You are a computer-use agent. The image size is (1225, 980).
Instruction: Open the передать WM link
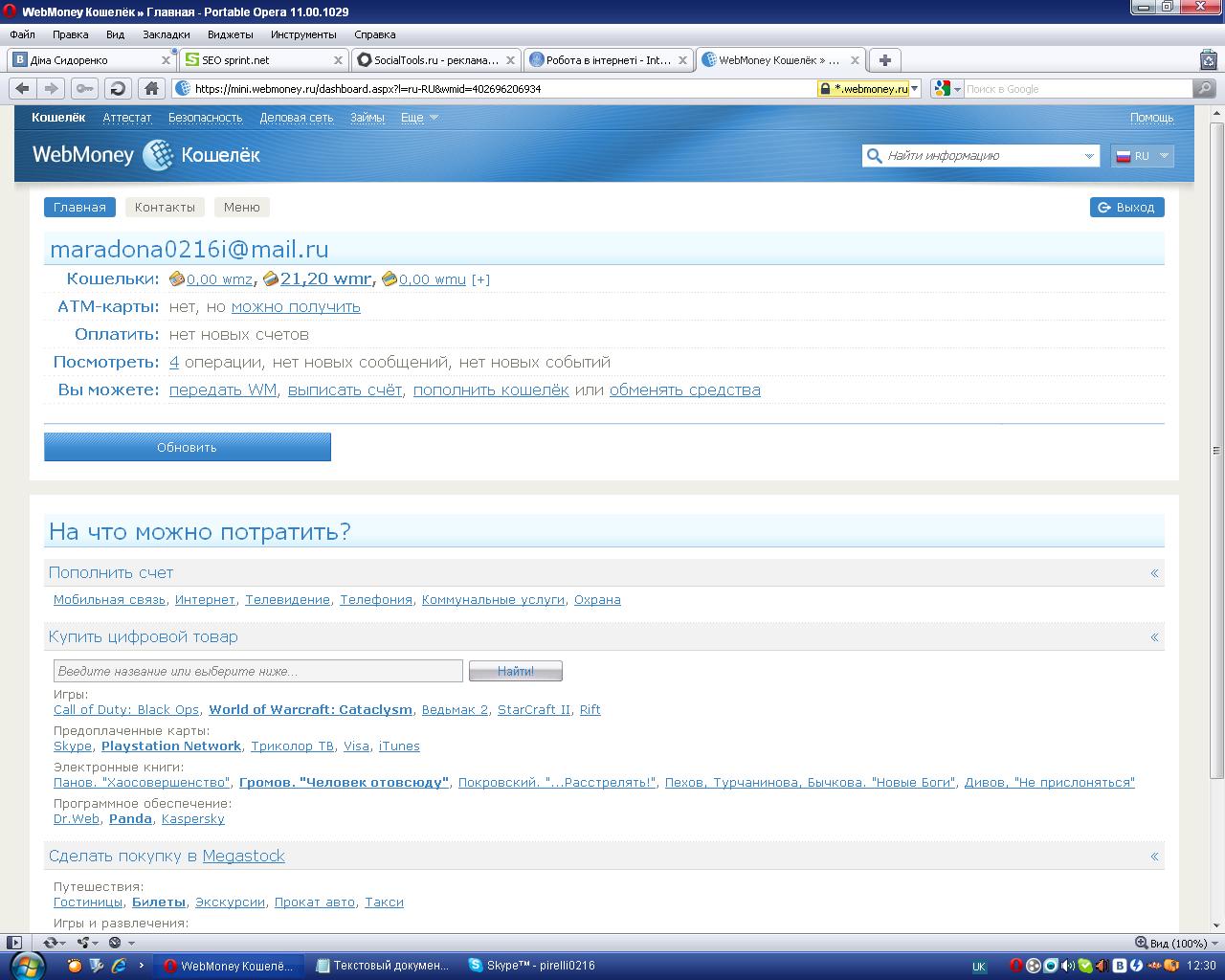[223, 390]
